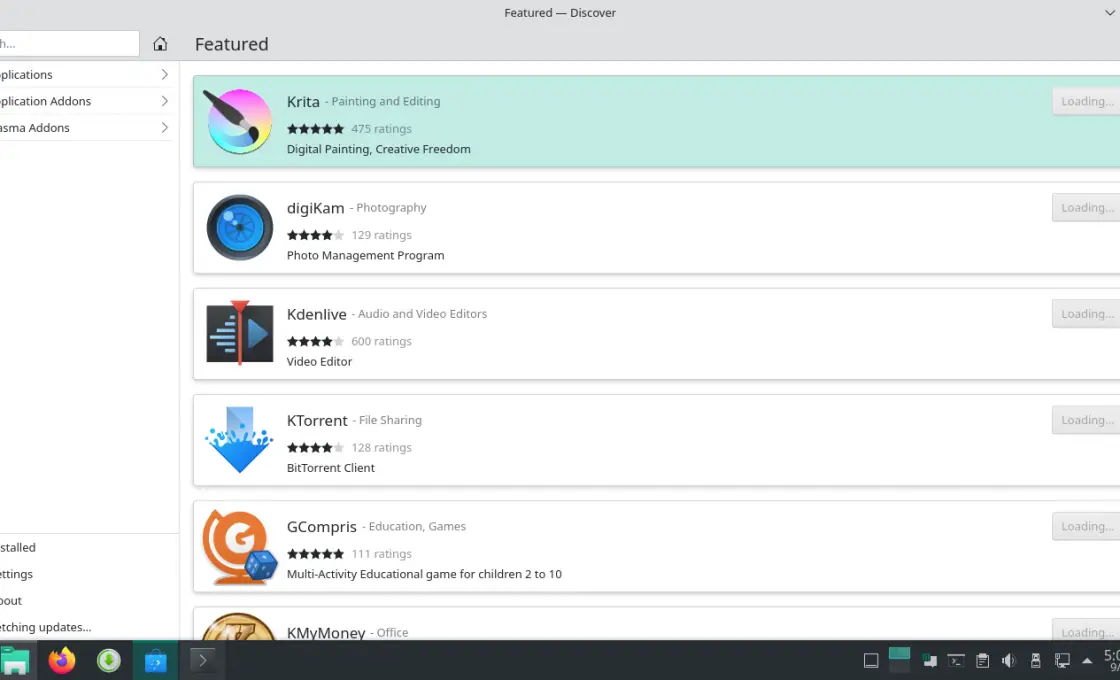Screen dimensions: 1120x680
Task: Click GCompris's five-star rating
Action: click(x=315, y=554)
